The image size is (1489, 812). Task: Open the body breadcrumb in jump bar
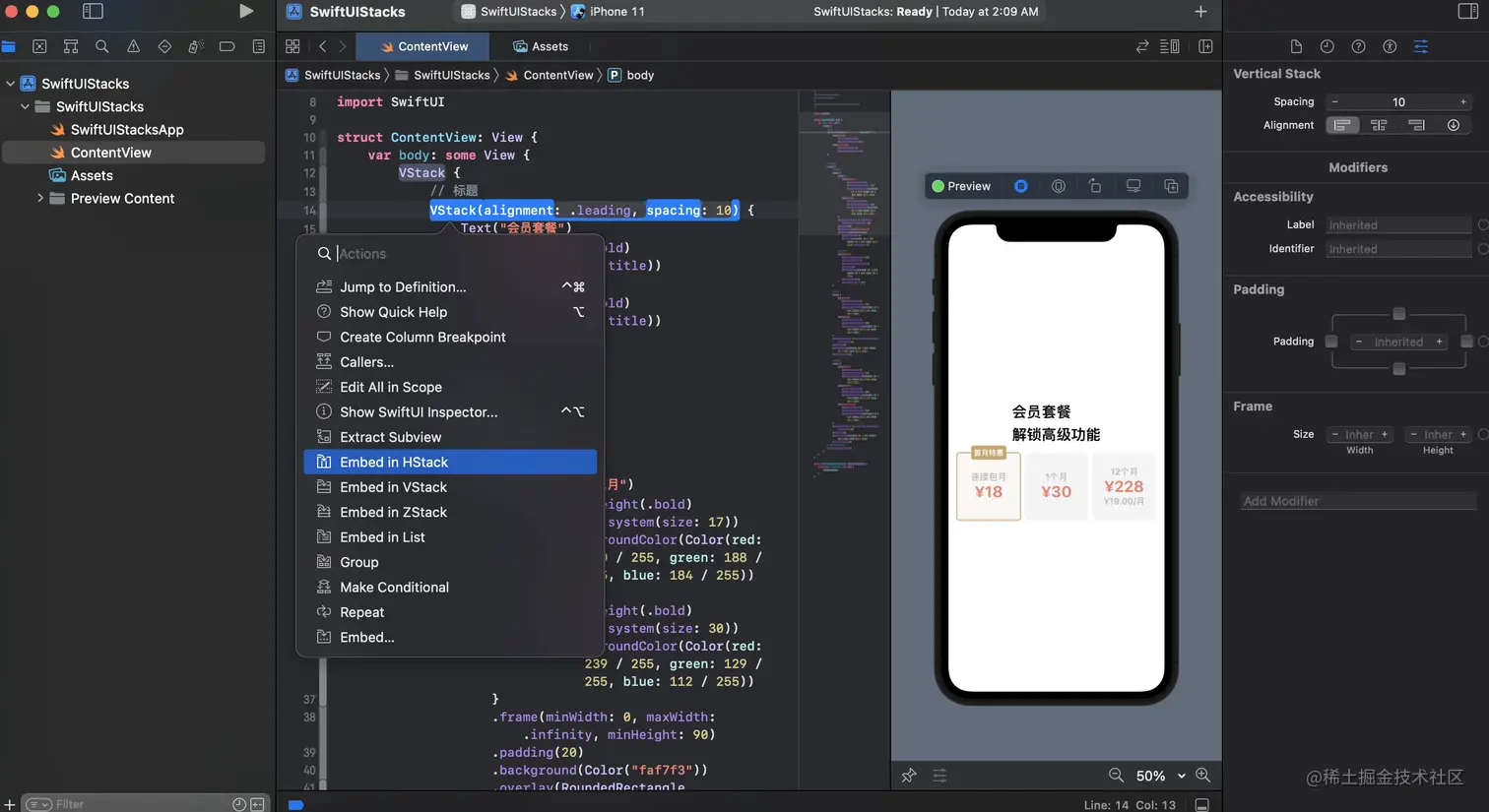(631, 75)
